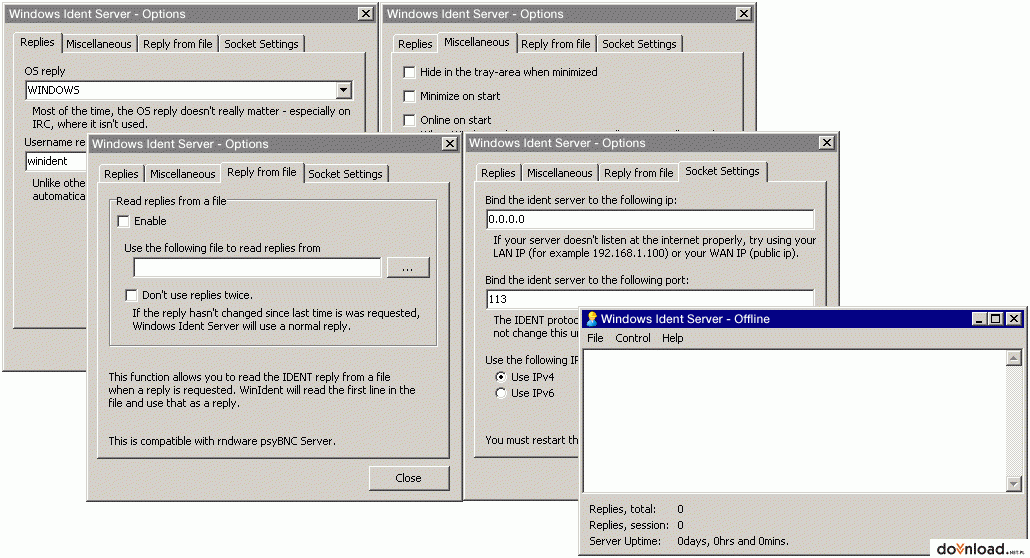1030x558 pixels.
Task: Select Miscellaneous tab in Socket Settings window
Action: (x=560, y=173)
